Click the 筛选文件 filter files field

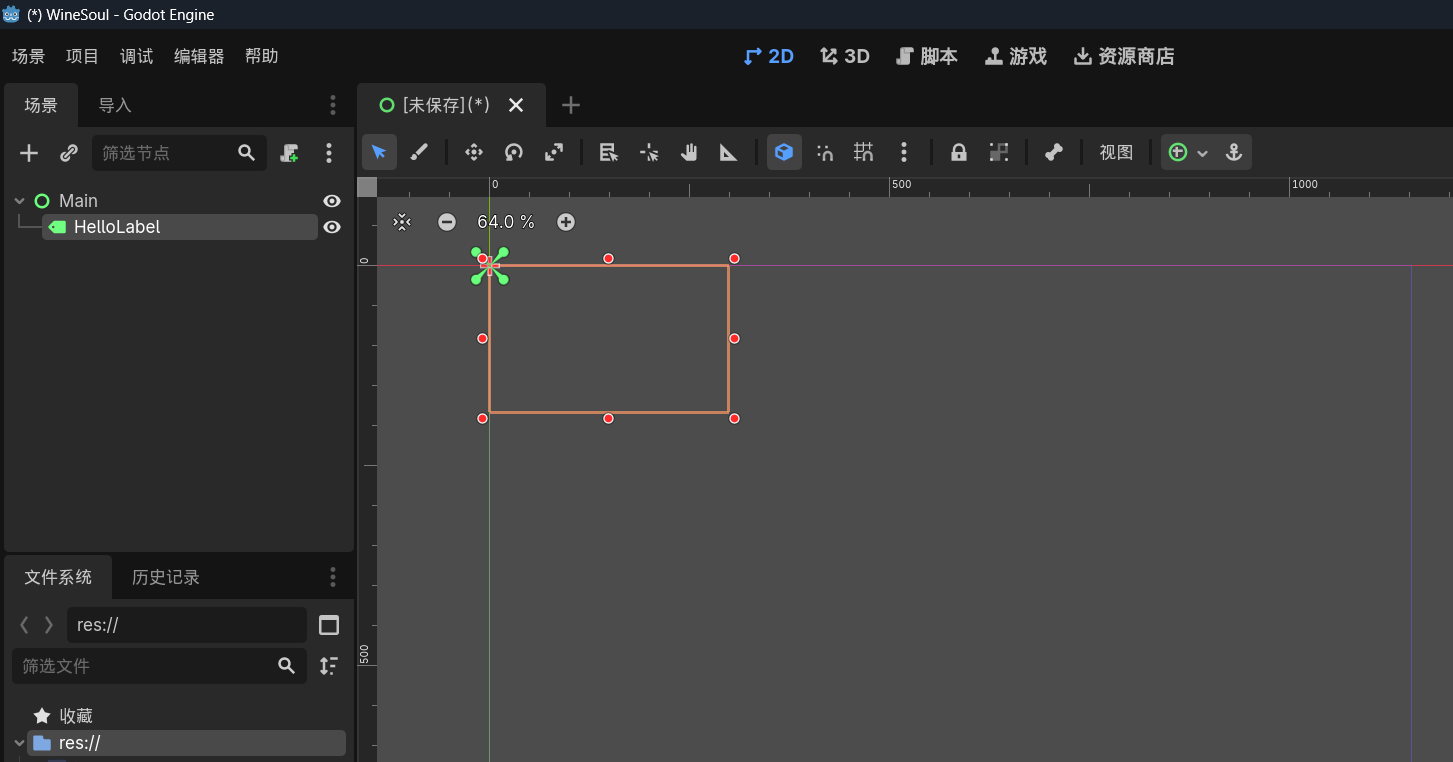(159, 666)
